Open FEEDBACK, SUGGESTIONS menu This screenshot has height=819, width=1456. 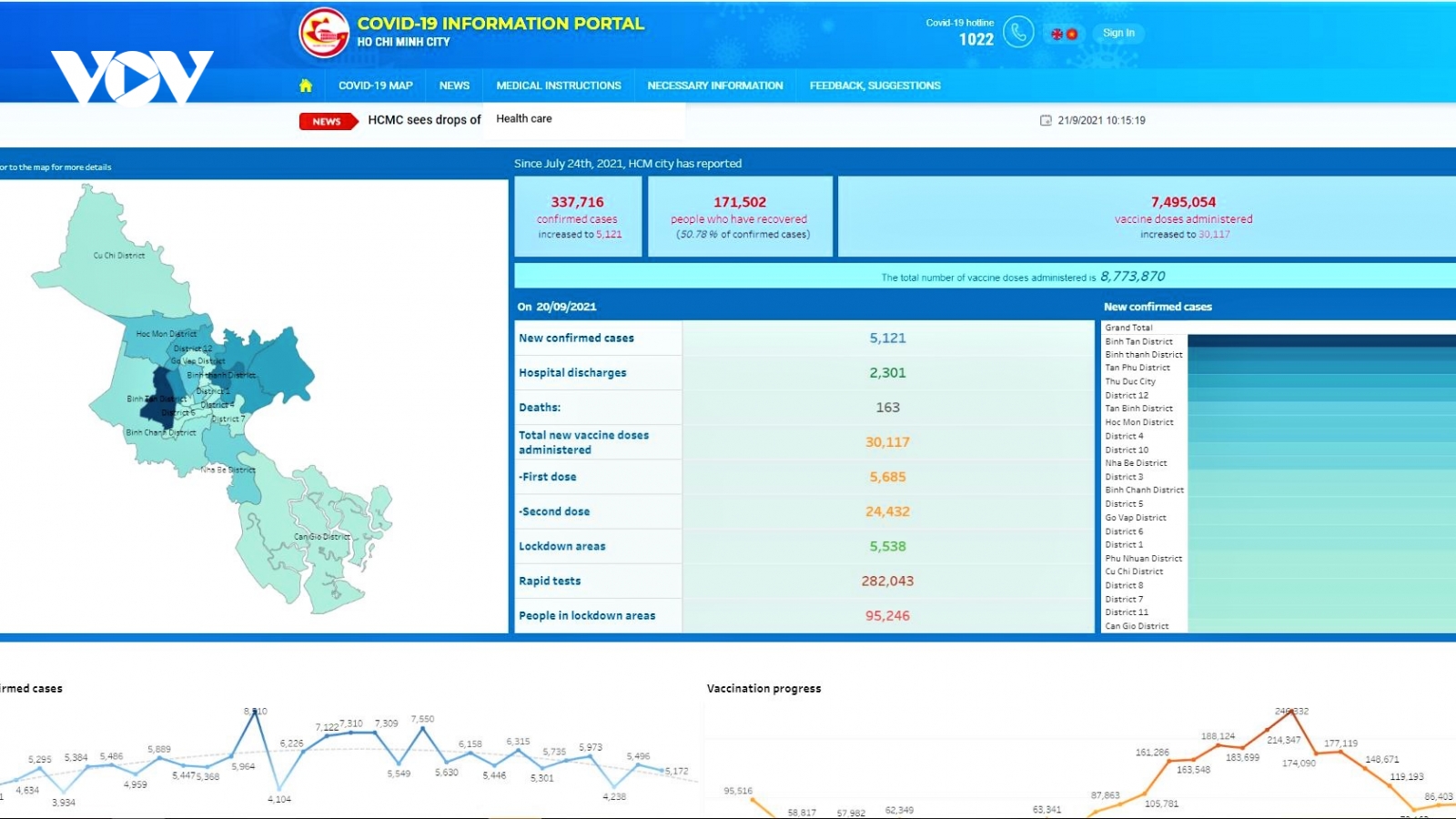(875, 86)
